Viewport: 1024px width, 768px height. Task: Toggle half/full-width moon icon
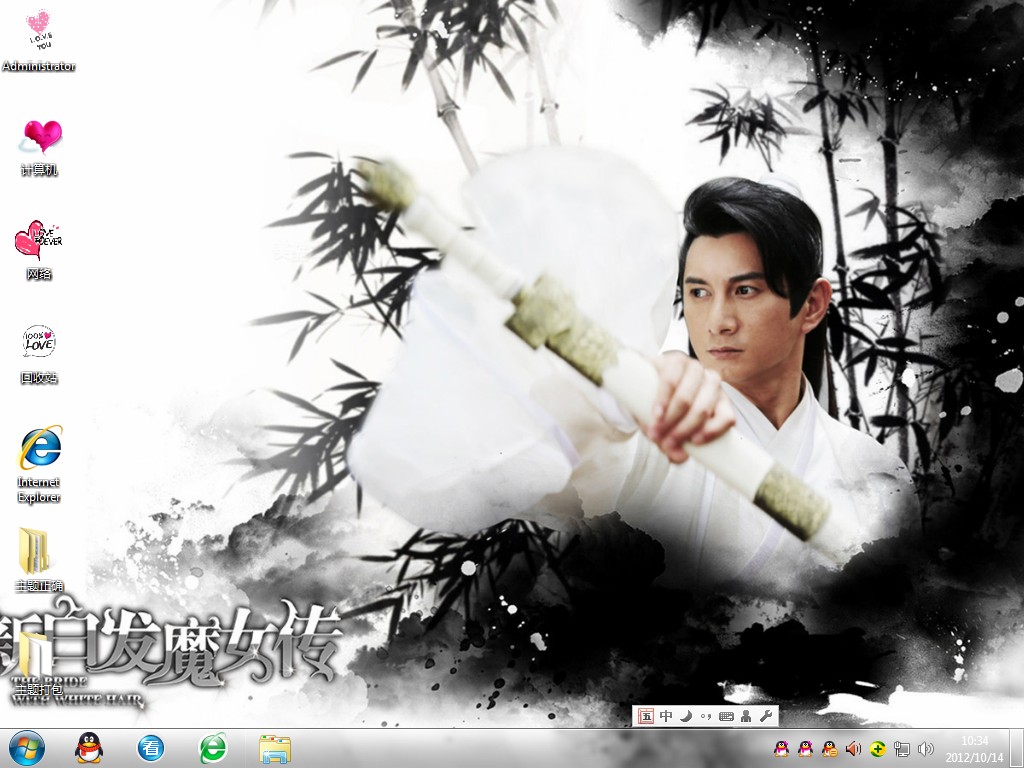pyautogui.click(x=686, y=716)
